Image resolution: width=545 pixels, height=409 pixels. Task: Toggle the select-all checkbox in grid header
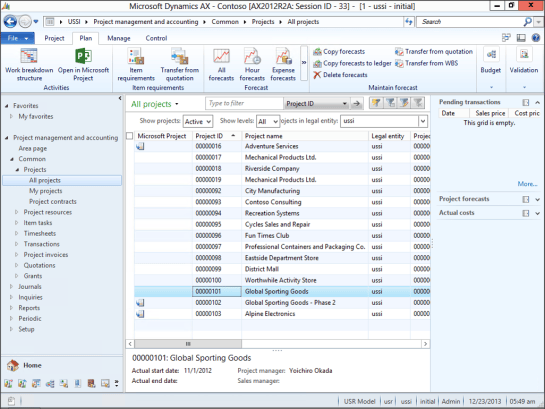click(x=129, y=136)
